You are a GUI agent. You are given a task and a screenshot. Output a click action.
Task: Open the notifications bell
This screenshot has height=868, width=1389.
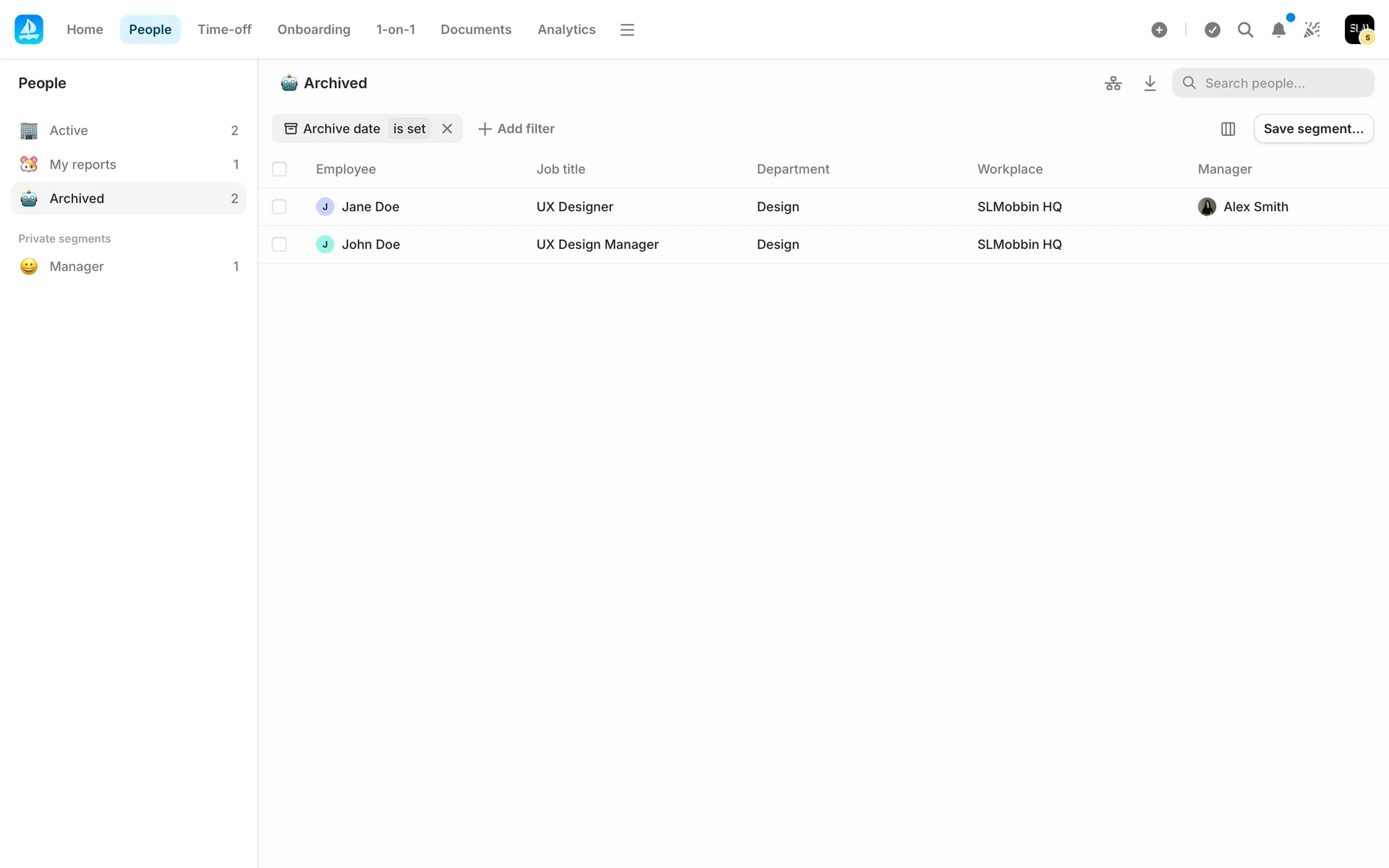click(x=1278, y=30)
